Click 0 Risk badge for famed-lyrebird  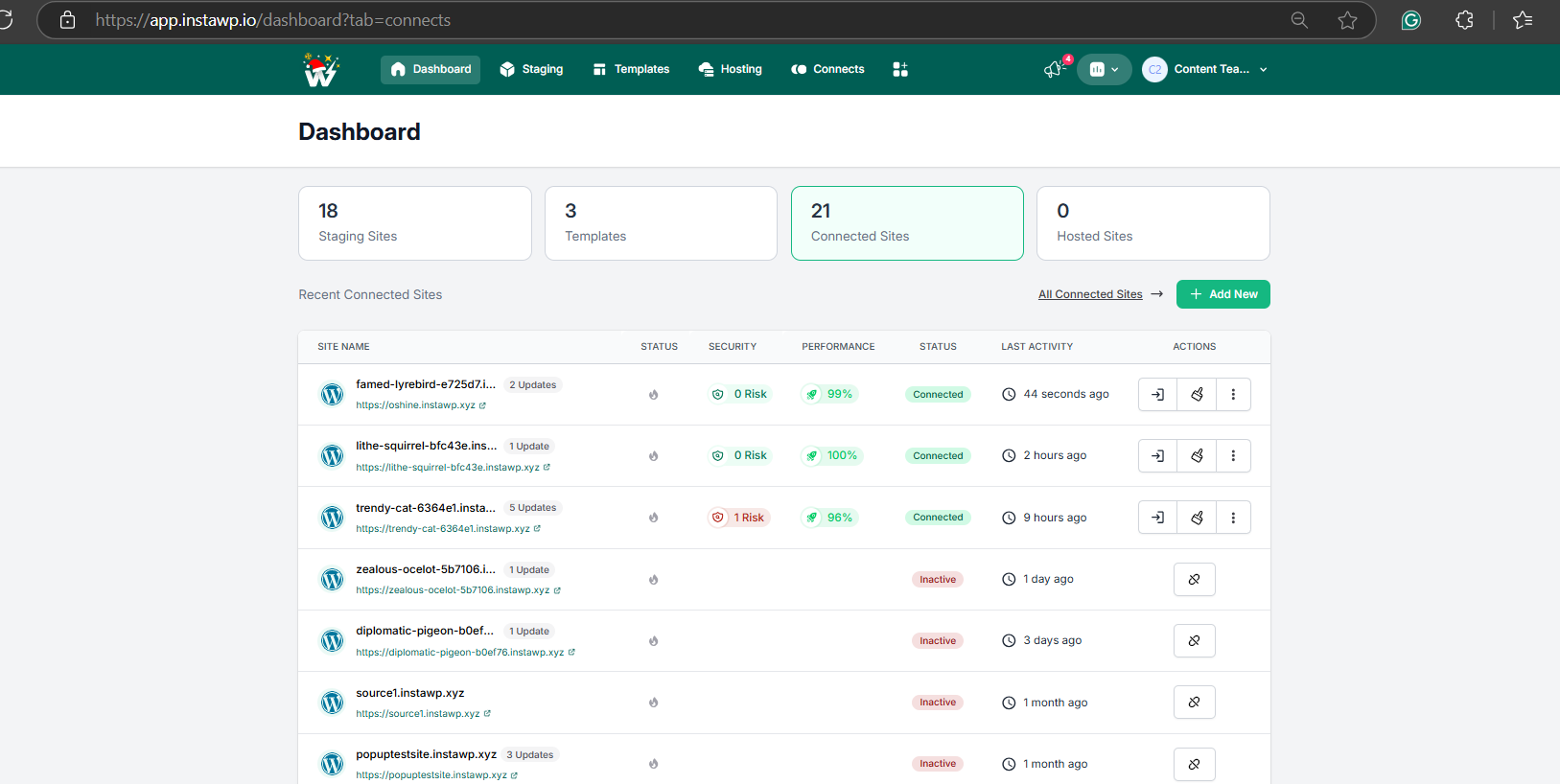[739, 394]
